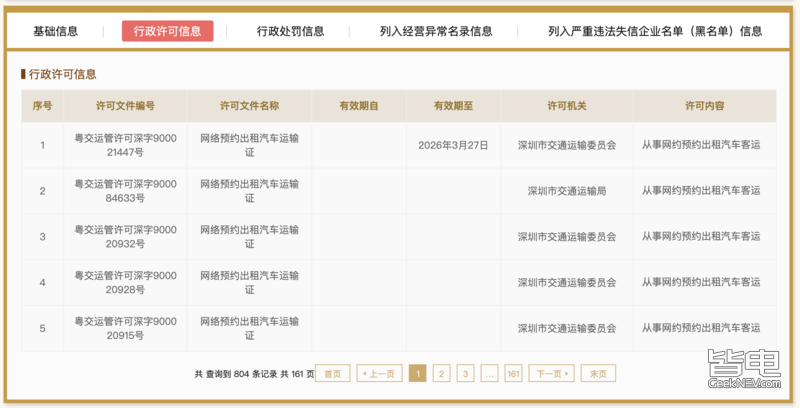Click 深圳市交通运输委员会 in row 3
This screenshot has height=408, width=800.
pyautogui.click(x=567, y=237)
